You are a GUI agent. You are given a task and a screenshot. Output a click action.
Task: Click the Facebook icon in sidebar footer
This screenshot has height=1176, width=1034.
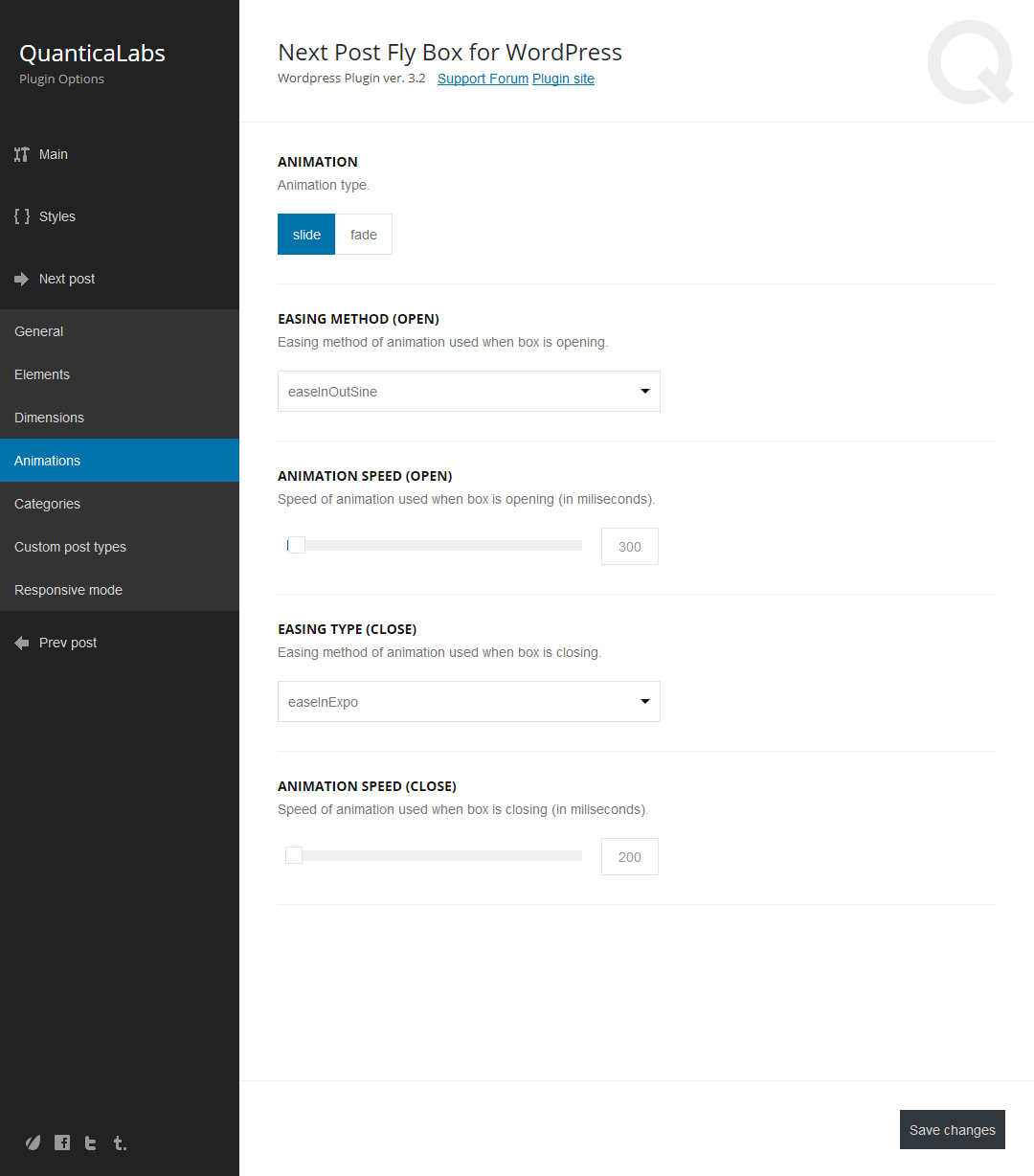[x=62, y=1142]
